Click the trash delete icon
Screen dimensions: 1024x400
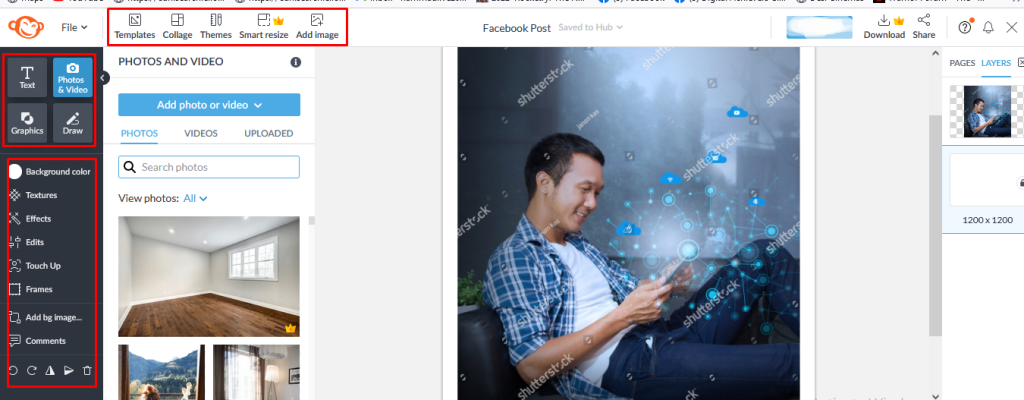(x=88, y=371)
